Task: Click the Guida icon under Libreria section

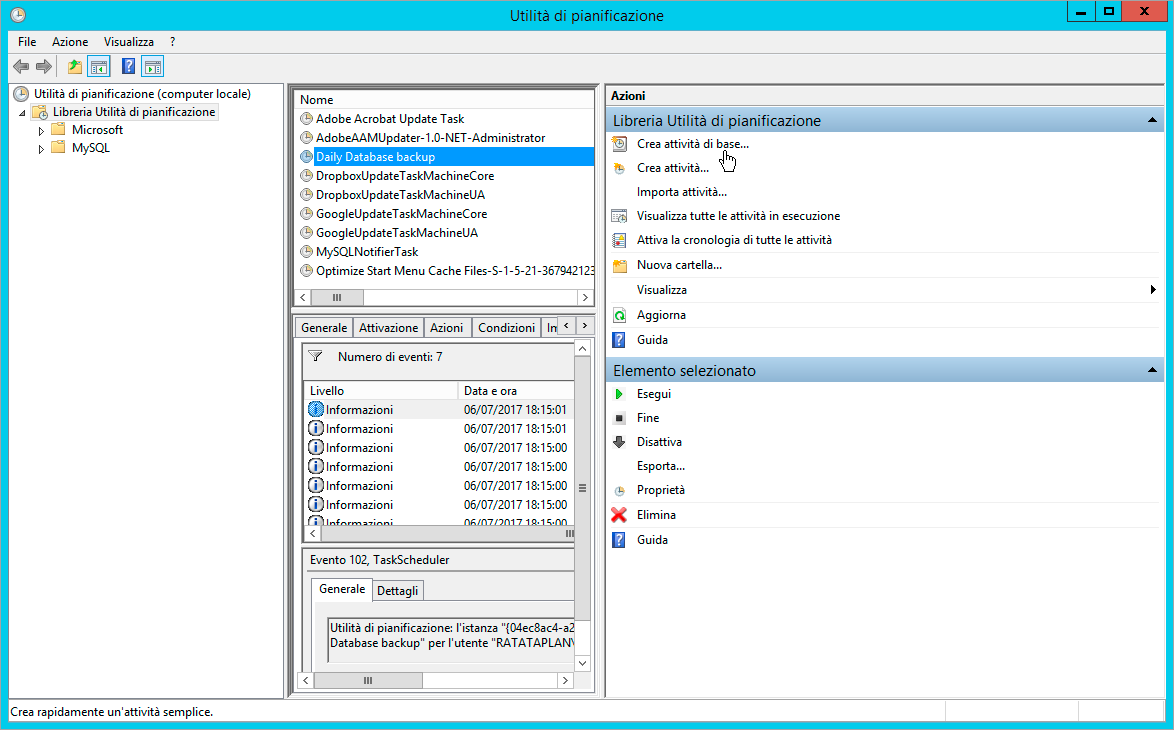Action: click(x=619, y=340)
